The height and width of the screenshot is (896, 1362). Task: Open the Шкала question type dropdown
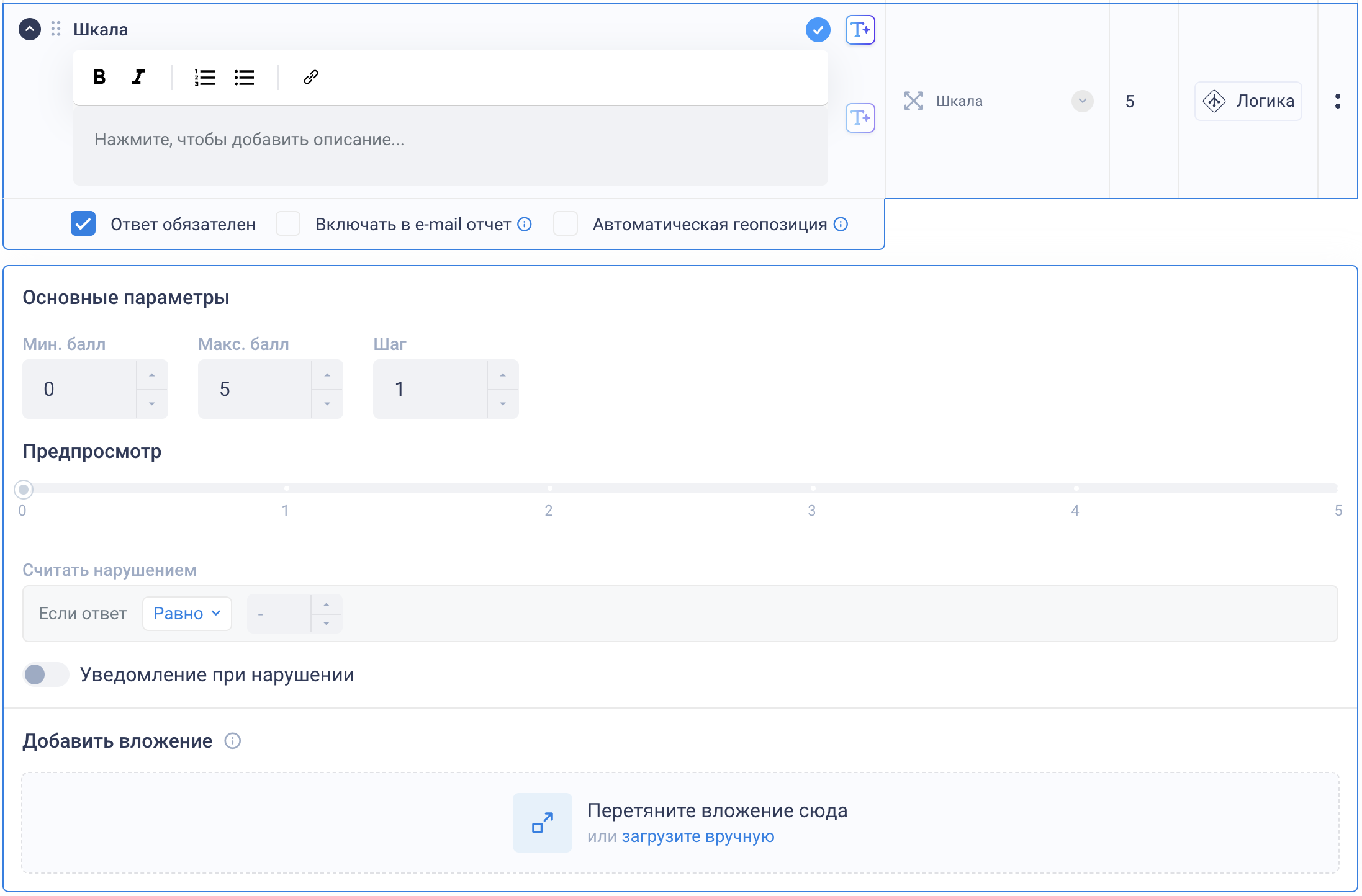point(1082,101)
